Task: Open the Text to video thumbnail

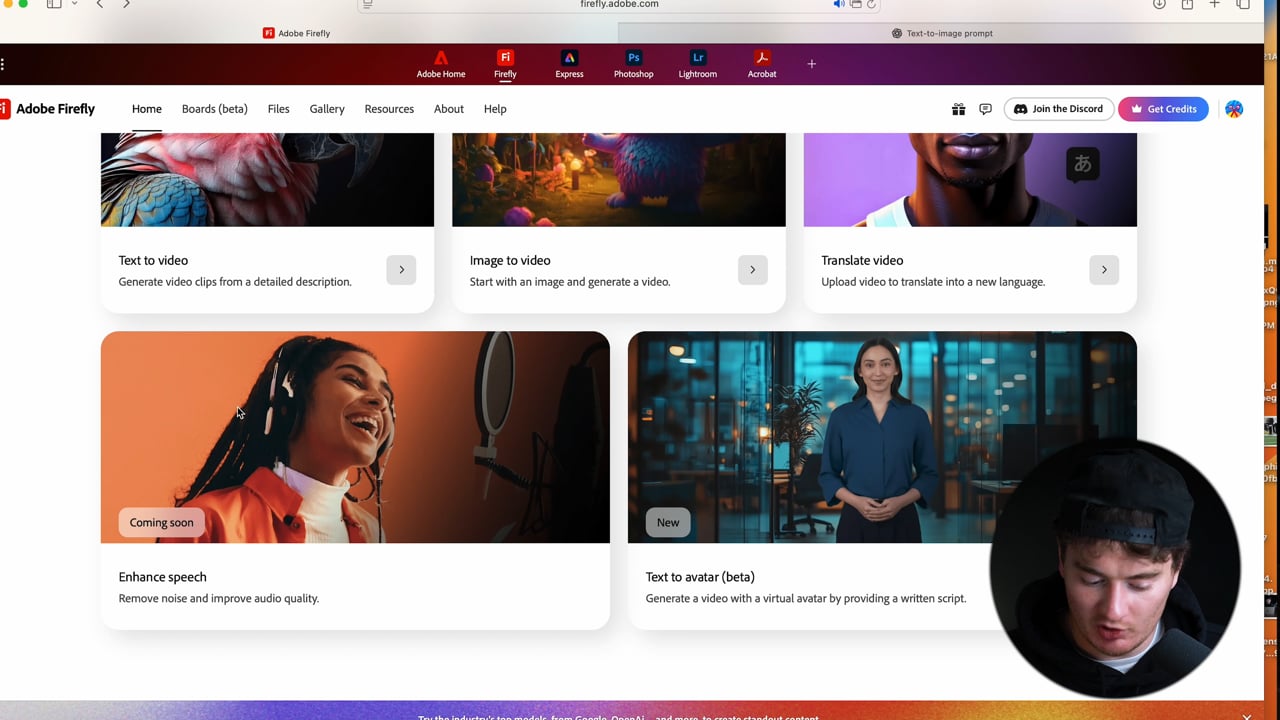Action: tap(267, 180)
